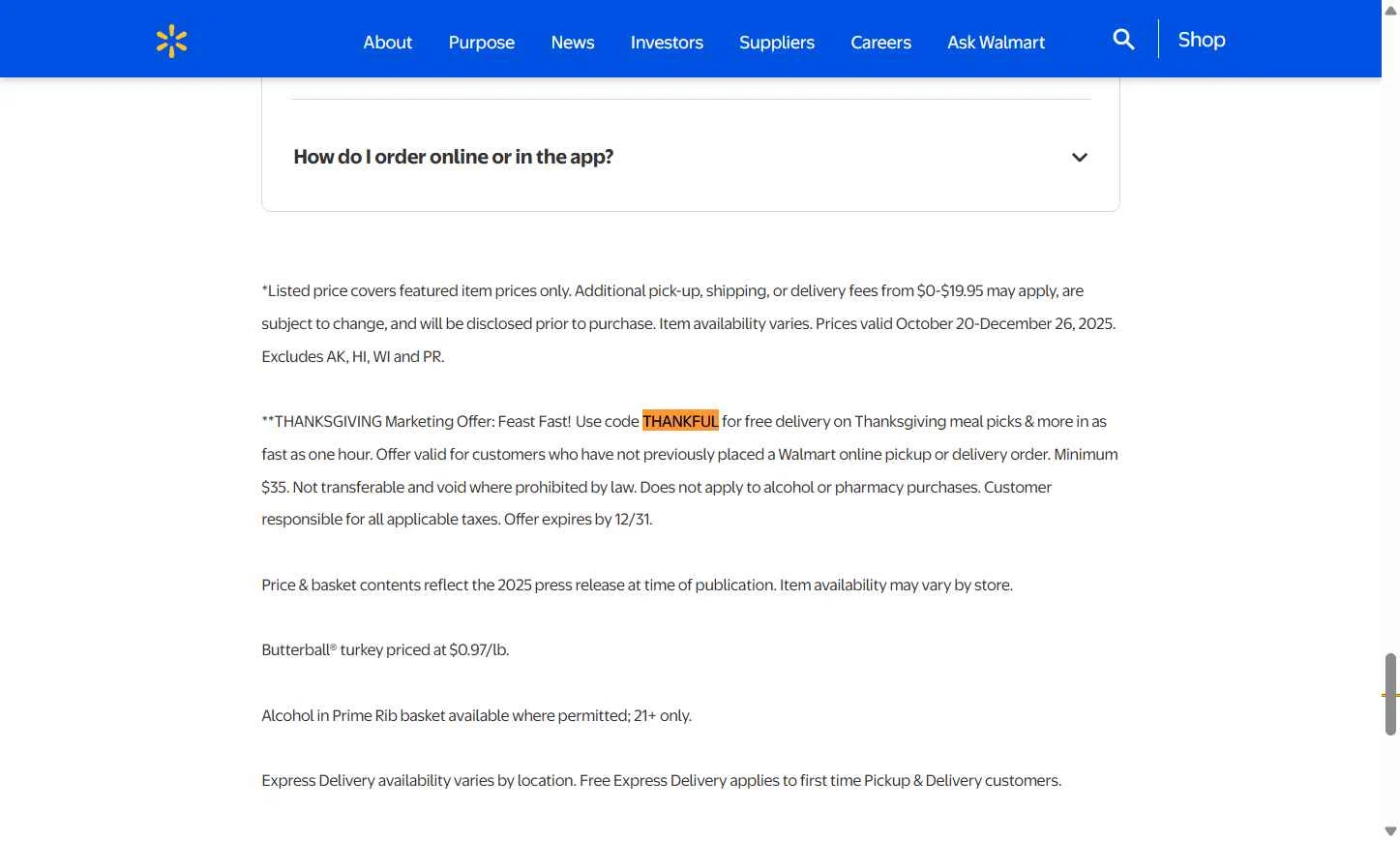Open the search magnifier icon
The image size is (1400, 841).
pos(1123,40)
